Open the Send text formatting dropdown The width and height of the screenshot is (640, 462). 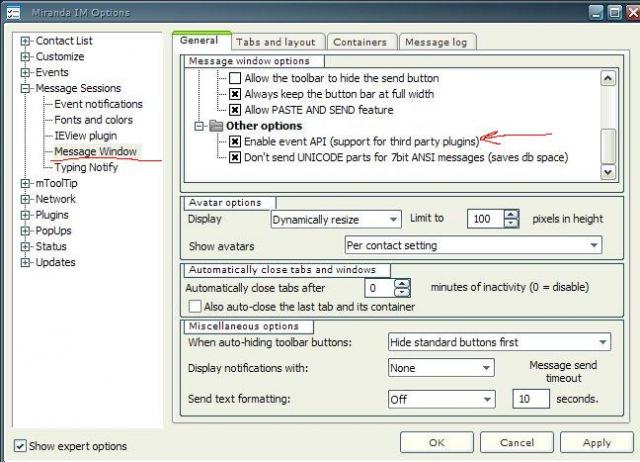coord(442,399)
